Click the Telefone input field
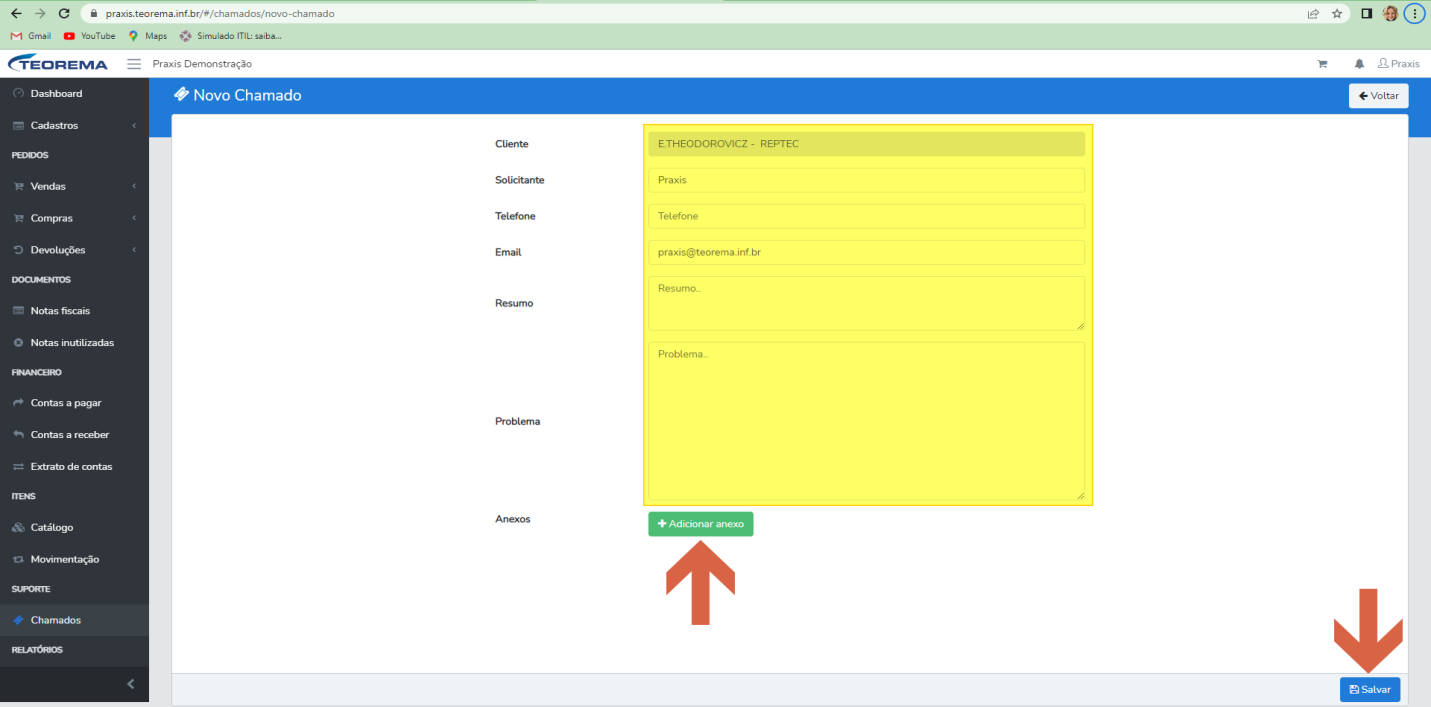The width and height of the screenshot is (1431, 707). (x=866, y=216)
